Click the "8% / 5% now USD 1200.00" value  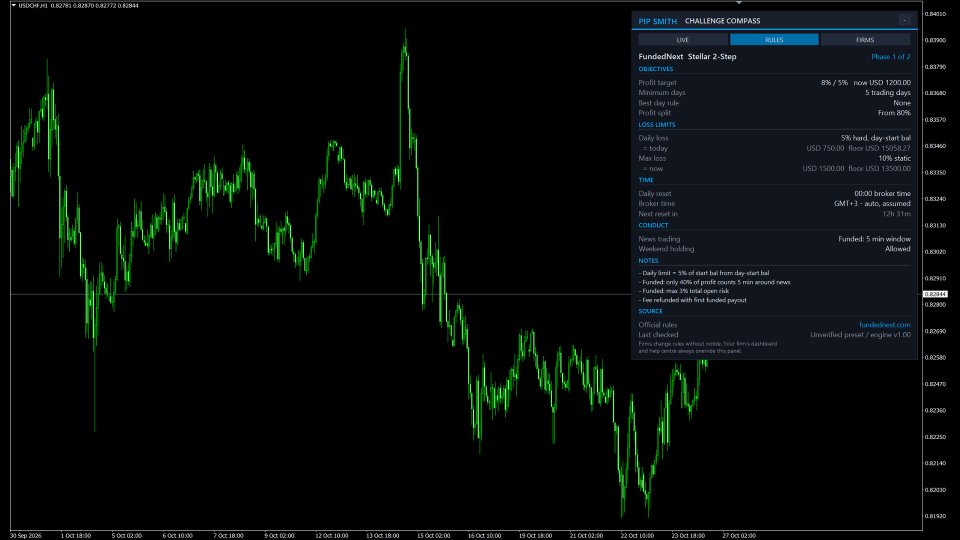[x=866, y=83]
